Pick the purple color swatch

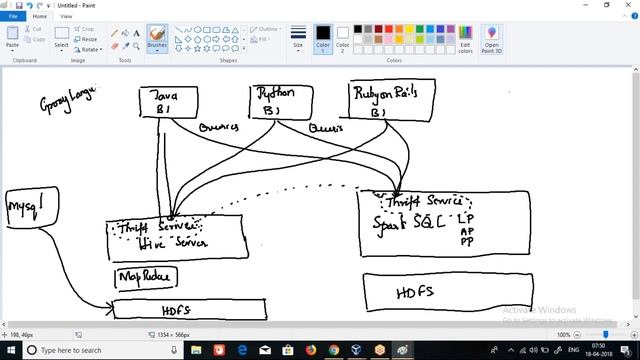click(x=451, y=29)
